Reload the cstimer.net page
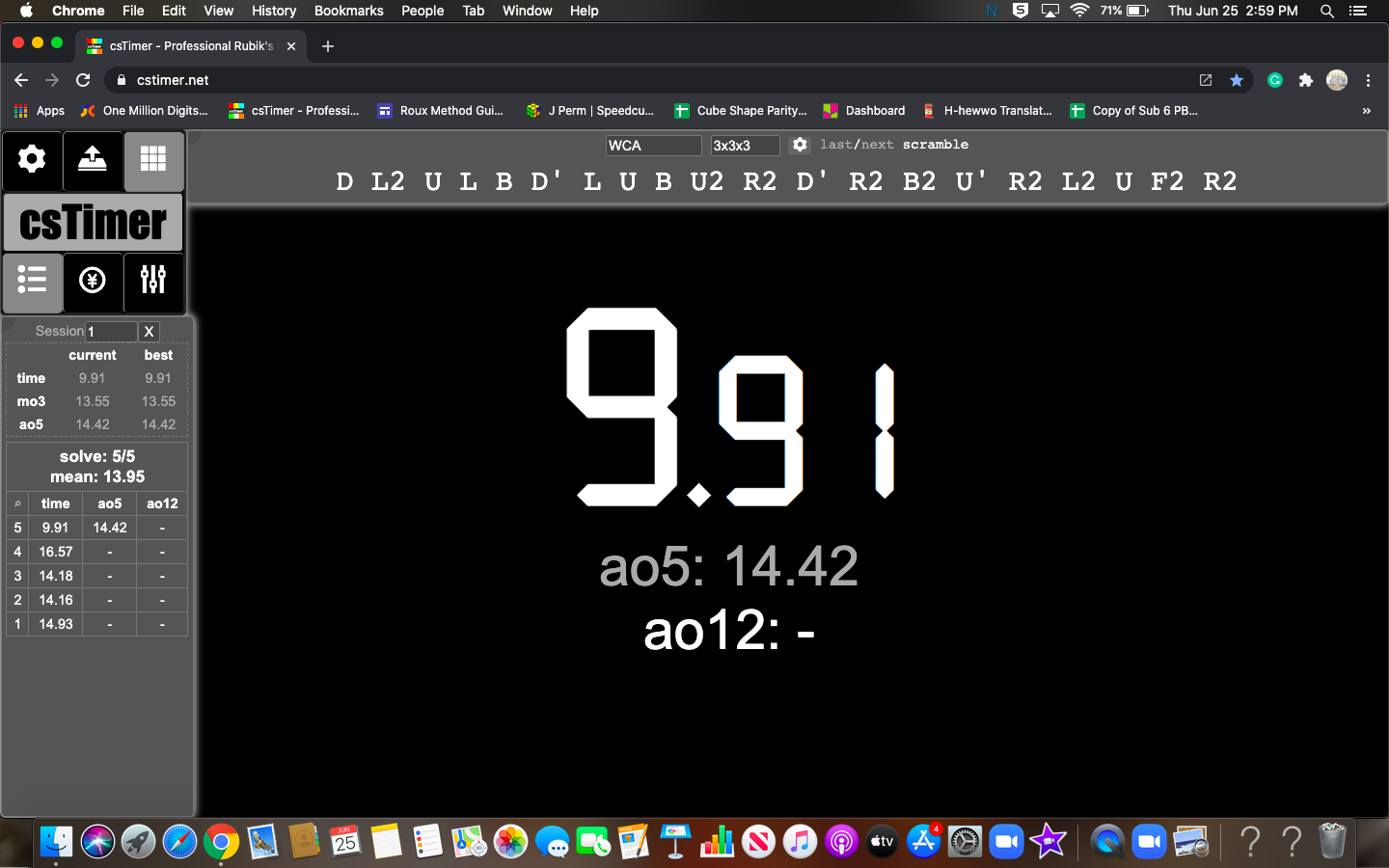The image size is (1389, 868). (x=83, y=80)
